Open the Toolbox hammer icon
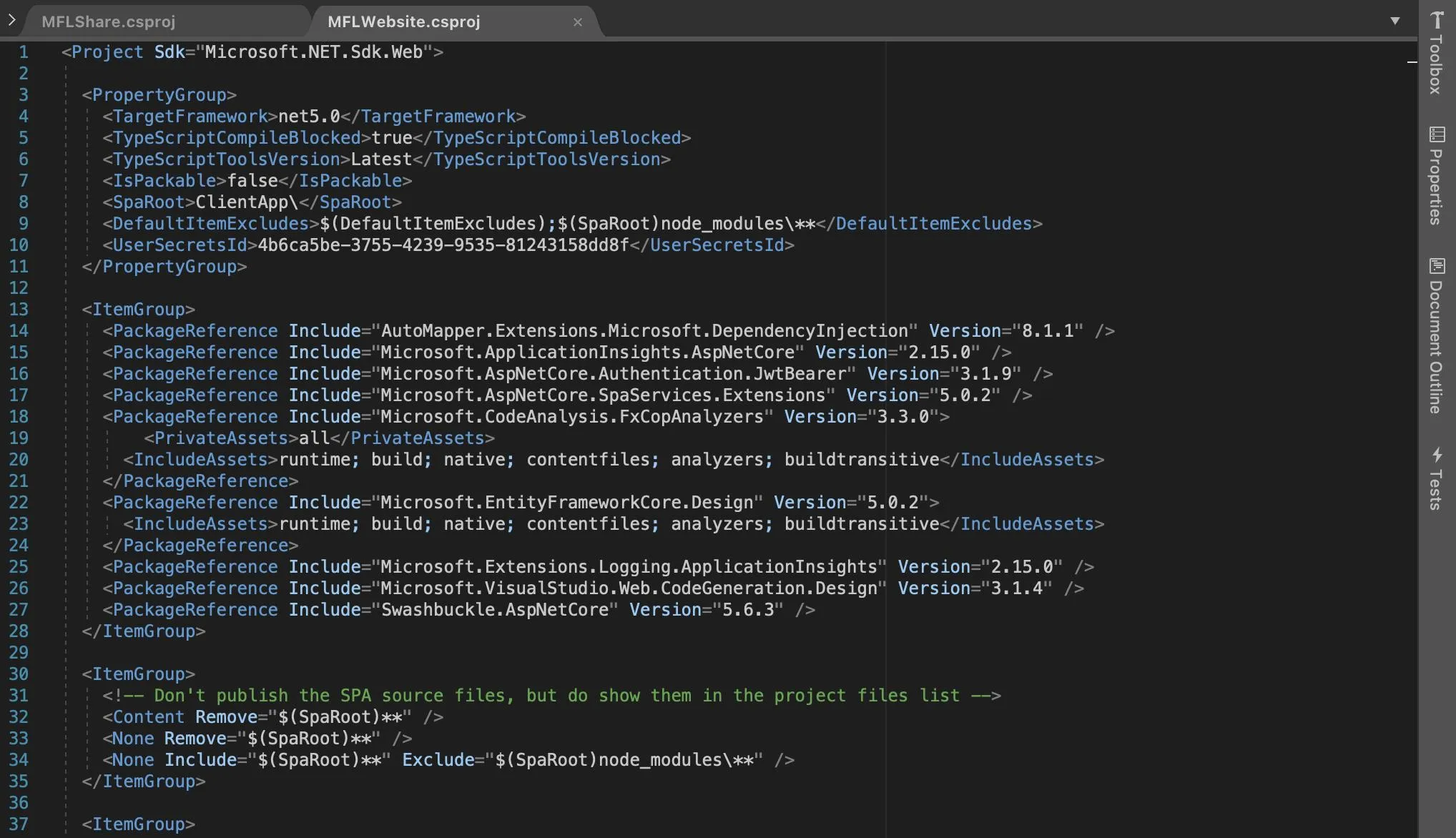1456x838 pixels. 1437,20
